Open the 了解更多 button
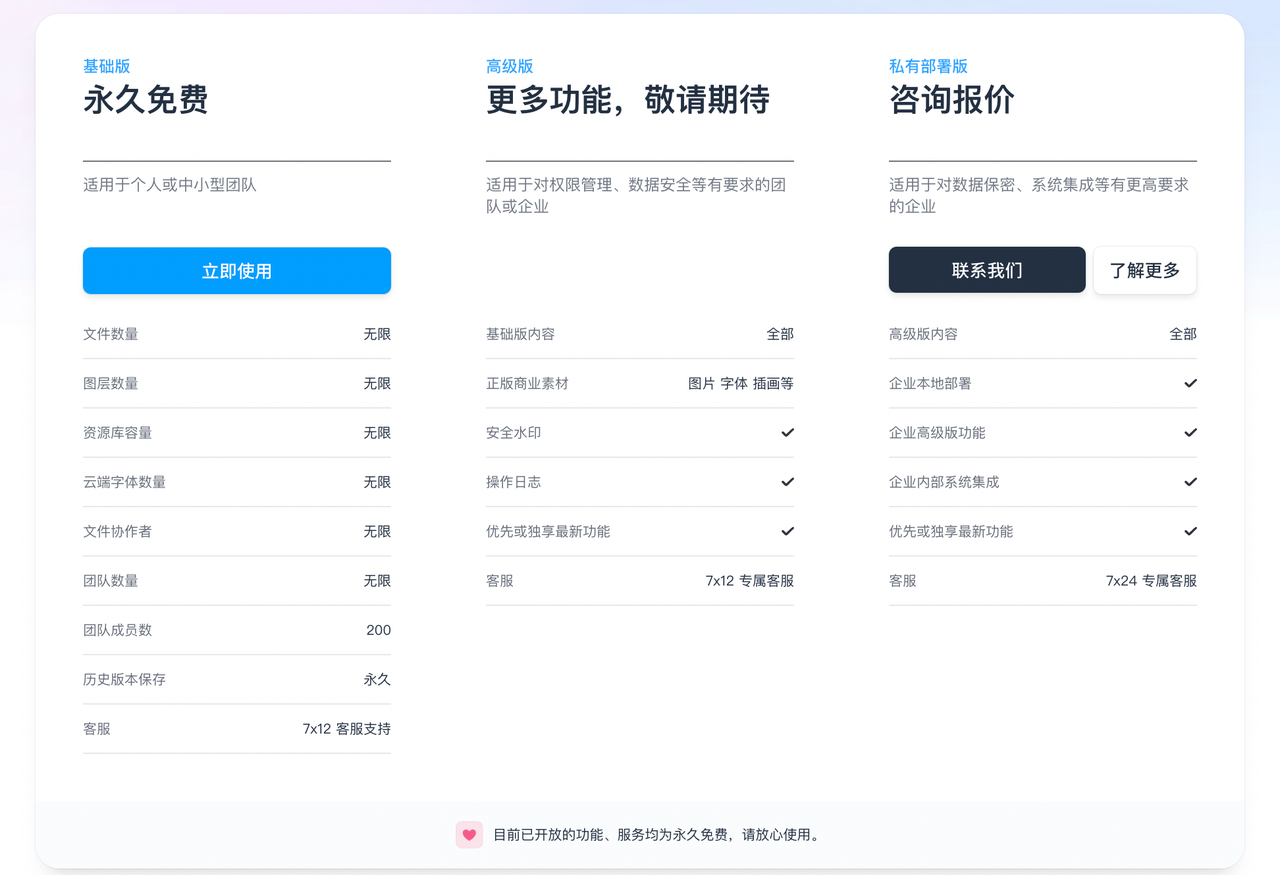 click(1144, 270)
